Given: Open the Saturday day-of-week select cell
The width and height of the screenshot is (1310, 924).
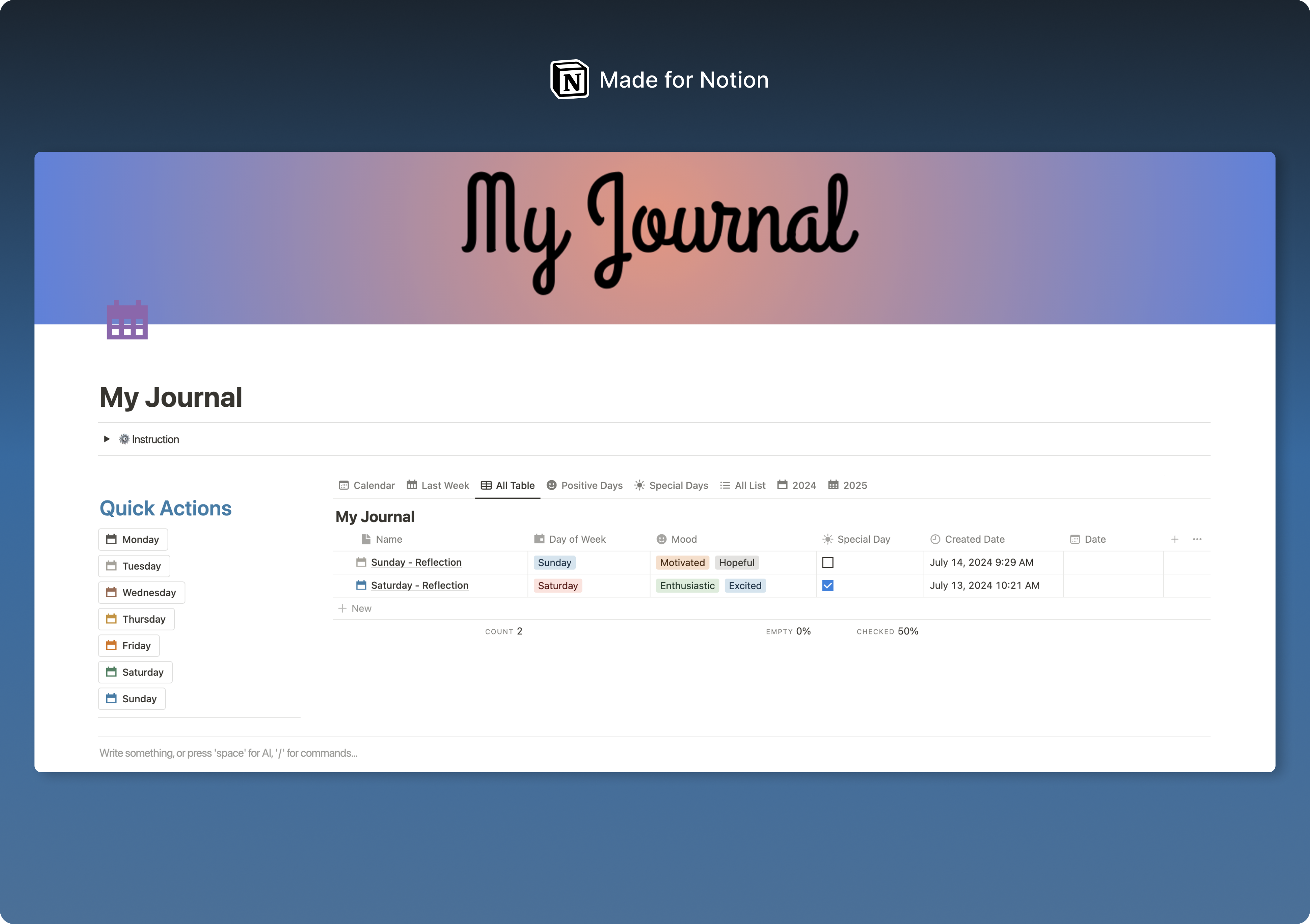Looking at the screenshot, I should [588, 585].
